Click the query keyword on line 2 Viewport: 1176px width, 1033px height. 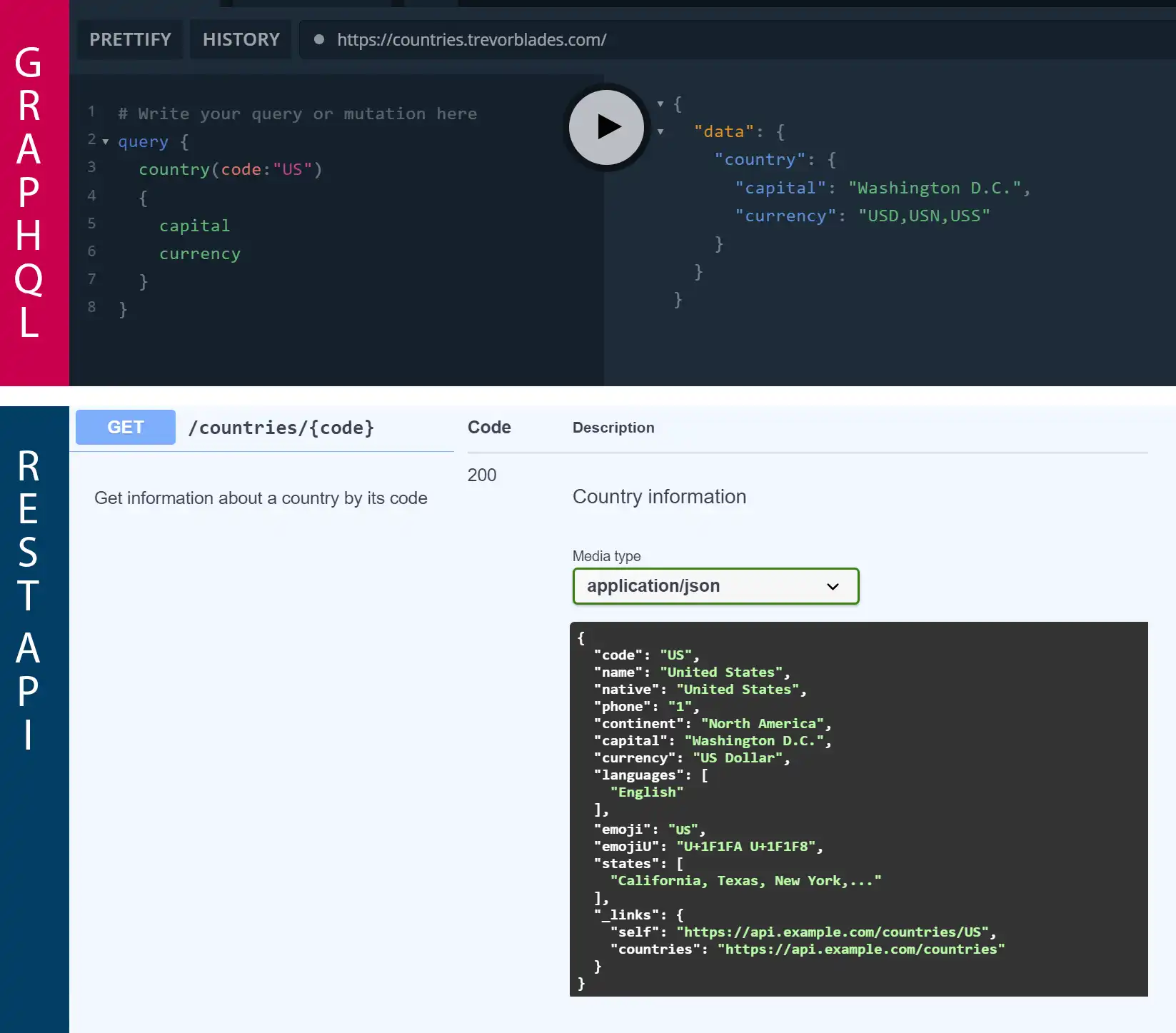143,141
